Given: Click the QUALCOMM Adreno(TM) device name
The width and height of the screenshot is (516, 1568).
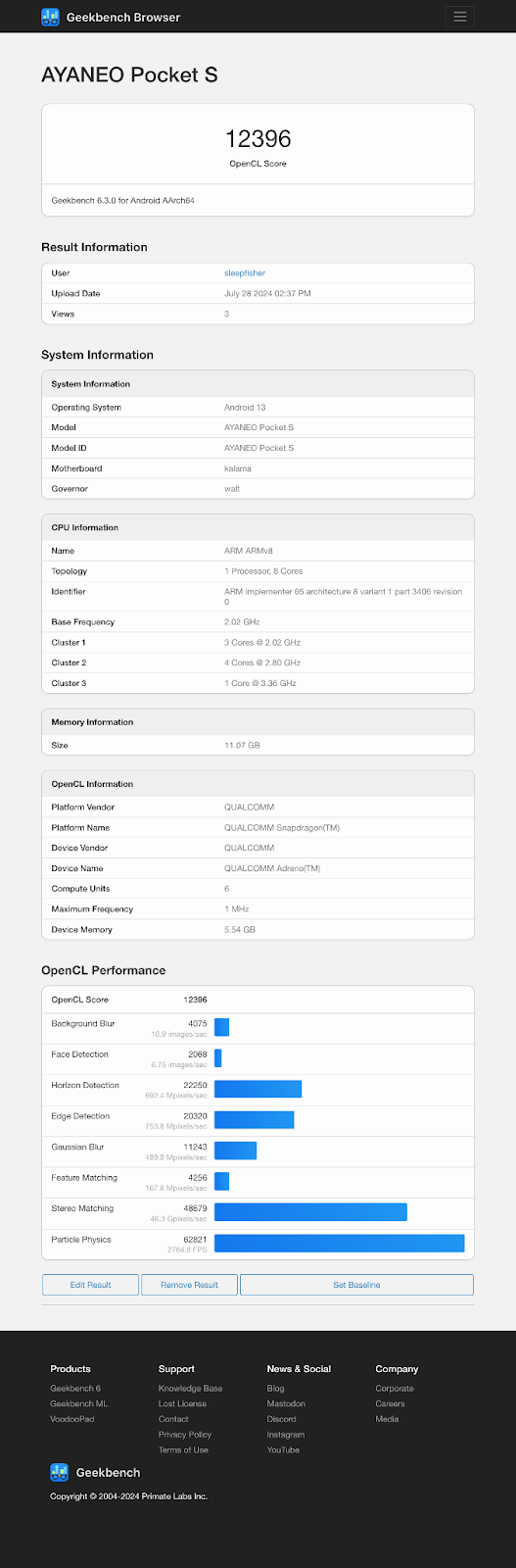Looking at the screenshot, I should click(272, 869).
